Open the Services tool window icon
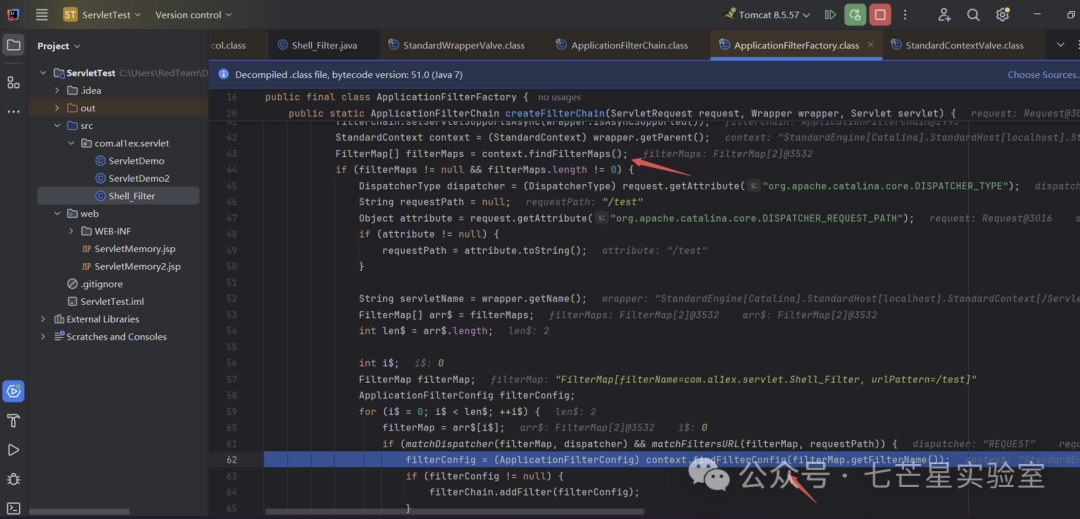The image size is (1080, 519). coord(14,391)
